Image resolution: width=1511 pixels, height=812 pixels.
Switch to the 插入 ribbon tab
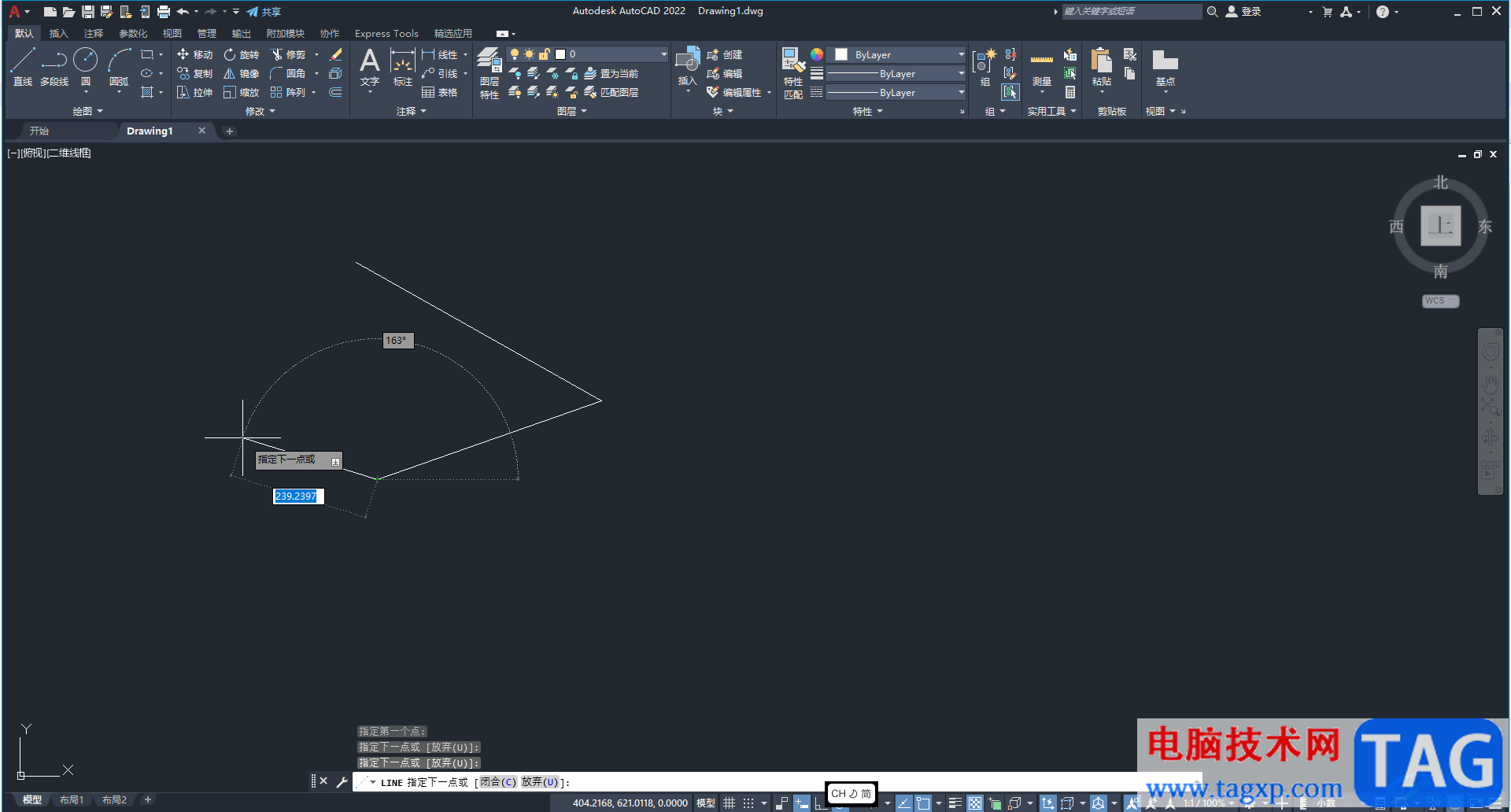tap(59, 33)
